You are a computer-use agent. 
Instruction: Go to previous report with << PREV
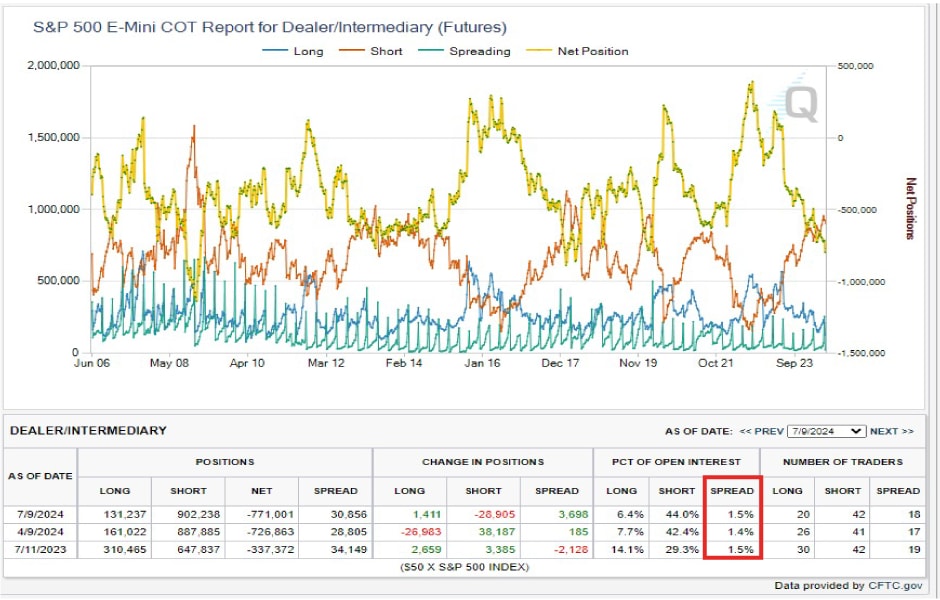[x=762, y=431]
